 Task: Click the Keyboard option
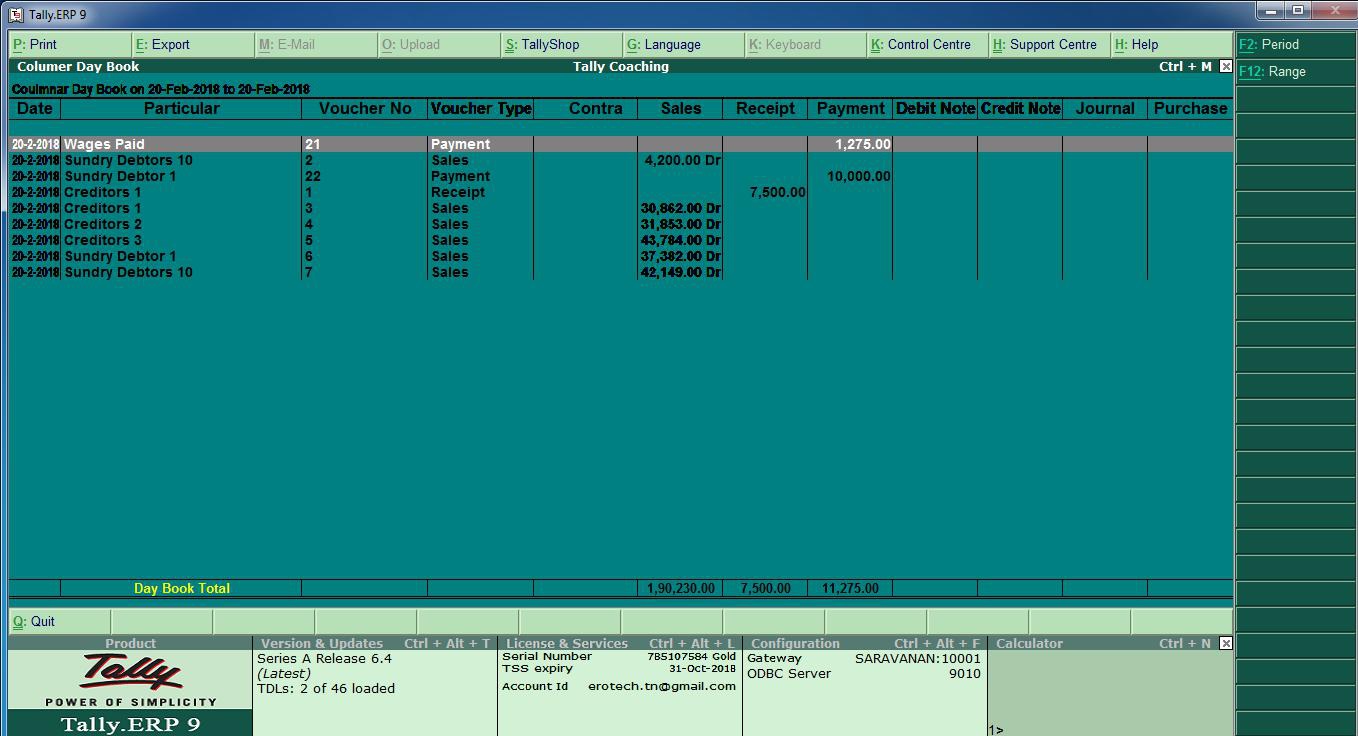tap(805, 45)
